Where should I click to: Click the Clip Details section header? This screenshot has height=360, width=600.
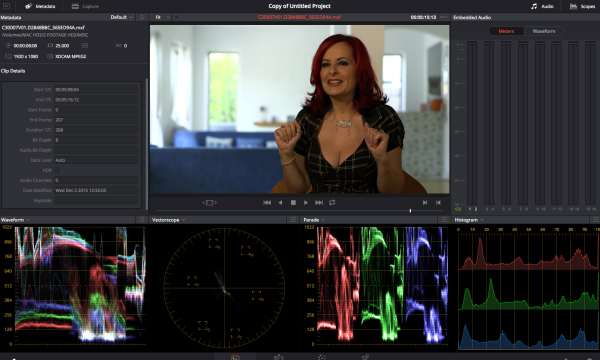tap(13, 71)
